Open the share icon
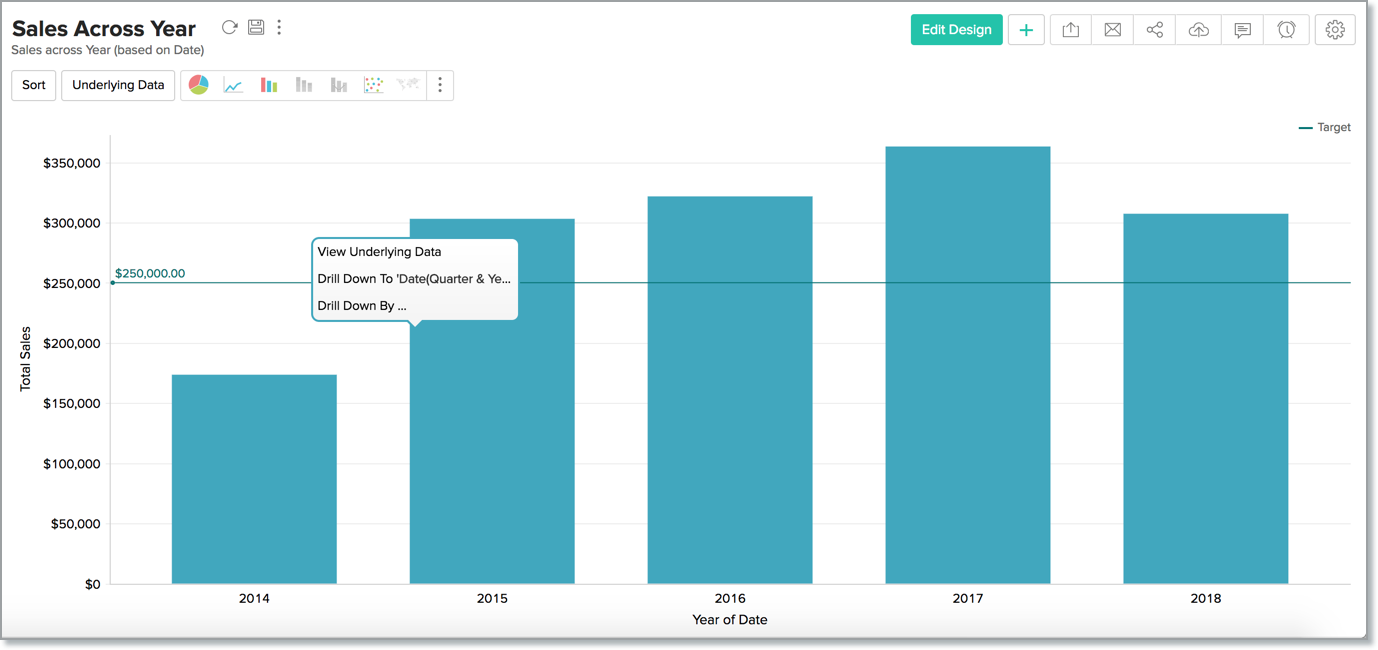 (x=1154, y=30)
